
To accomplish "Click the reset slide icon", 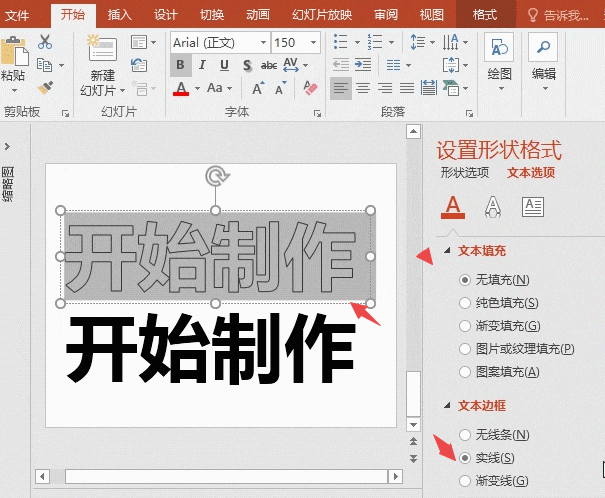I will click(x=139, y=65).
